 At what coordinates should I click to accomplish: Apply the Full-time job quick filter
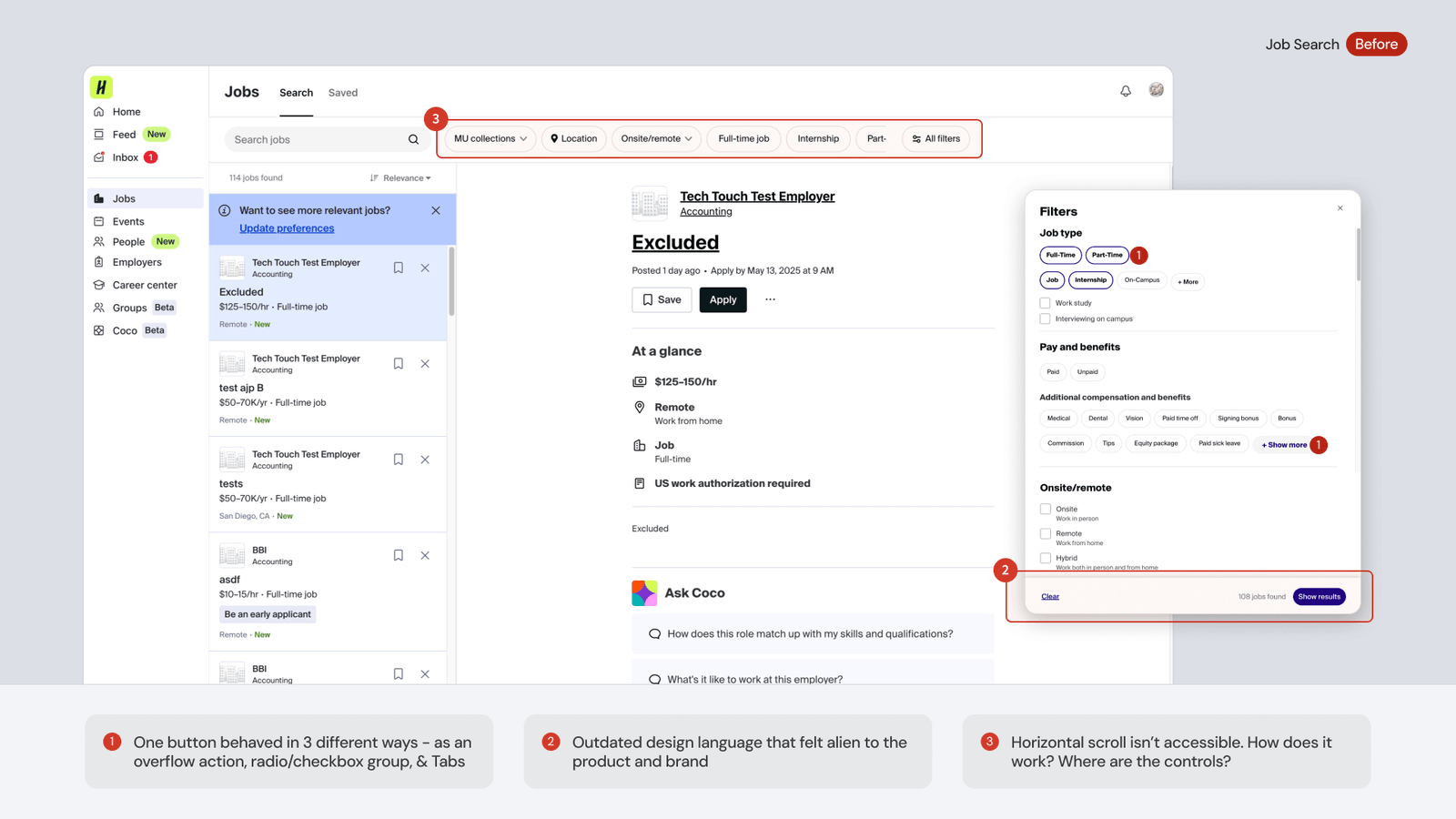[743, 139]
